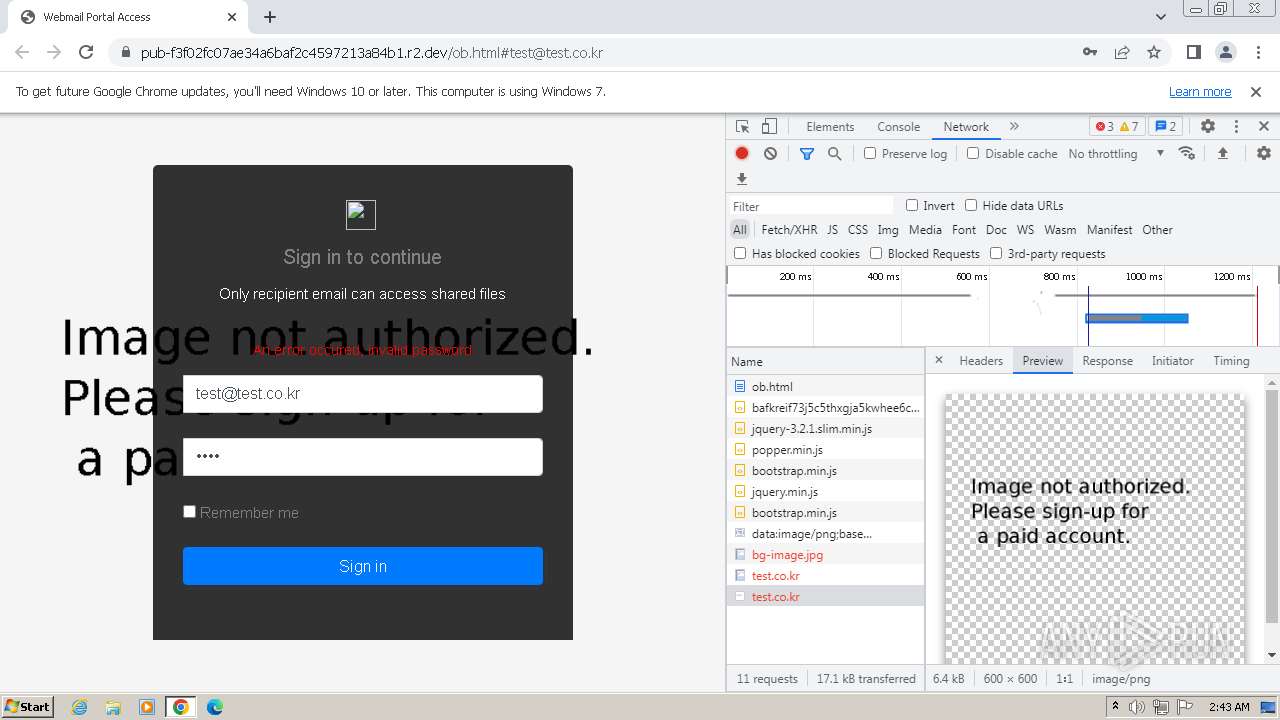Open DevTools settings gear
This screenshot has height=720, width=1280.
[1208, 127]
